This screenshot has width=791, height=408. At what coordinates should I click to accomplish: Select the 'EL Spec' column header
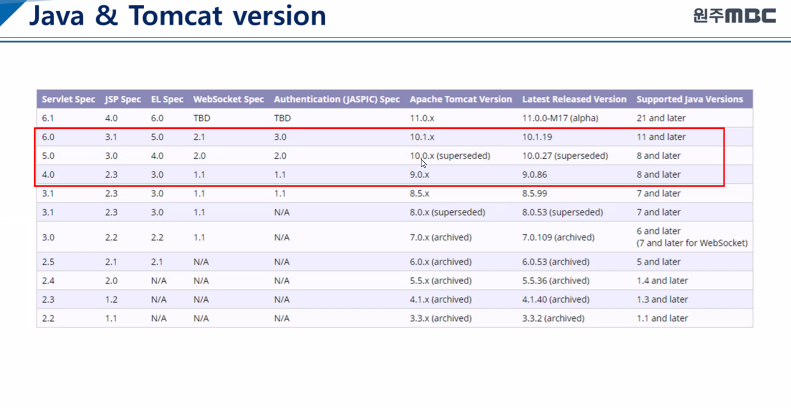click(167, 99)
